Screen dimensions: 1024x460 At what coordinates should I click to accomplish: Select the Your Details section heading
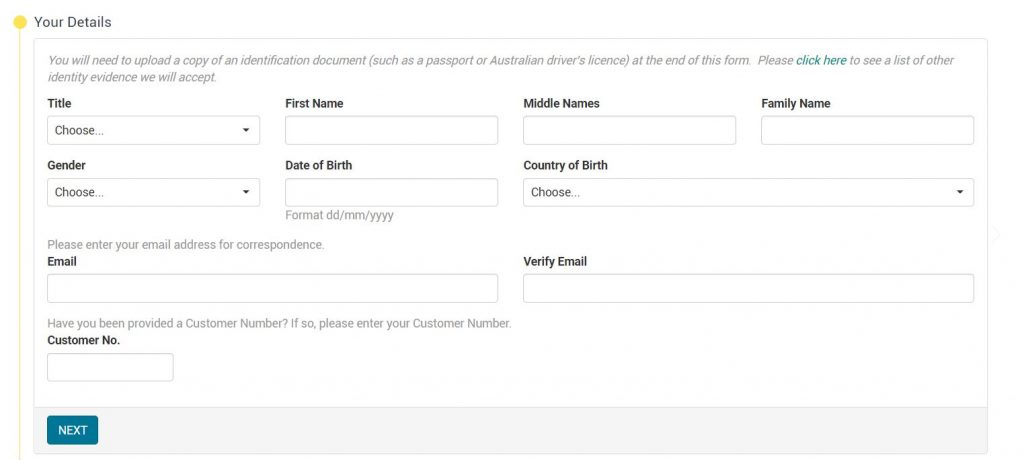pyautogui.click(x=72, y=22)
